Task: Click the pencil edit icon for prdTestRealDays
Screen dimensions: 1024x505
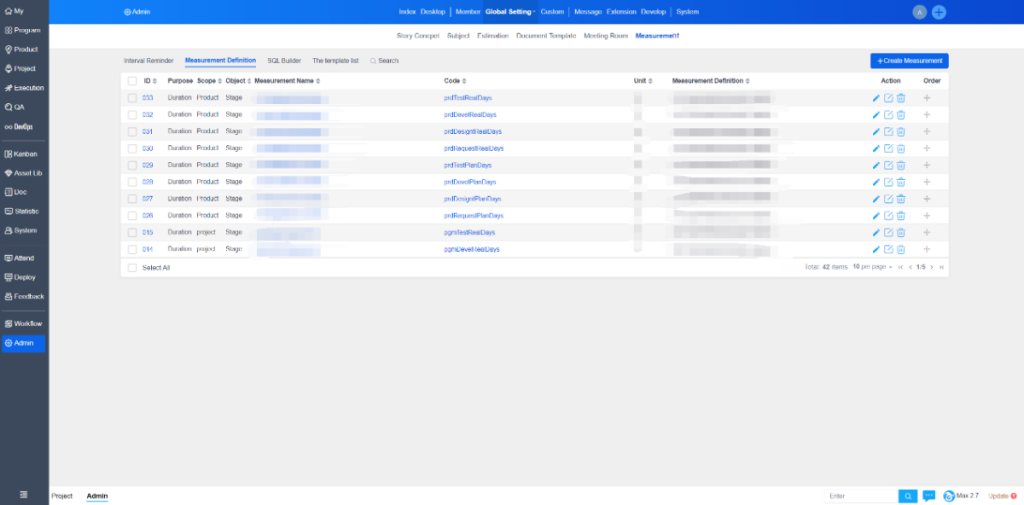Action: [876, 98]
